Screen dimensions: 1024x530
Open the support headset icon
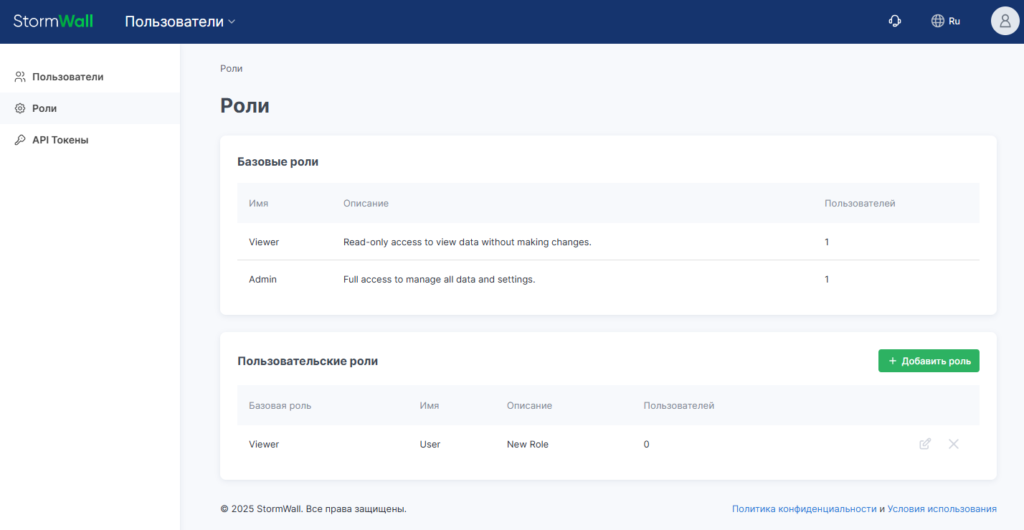(x=895, y=21)
